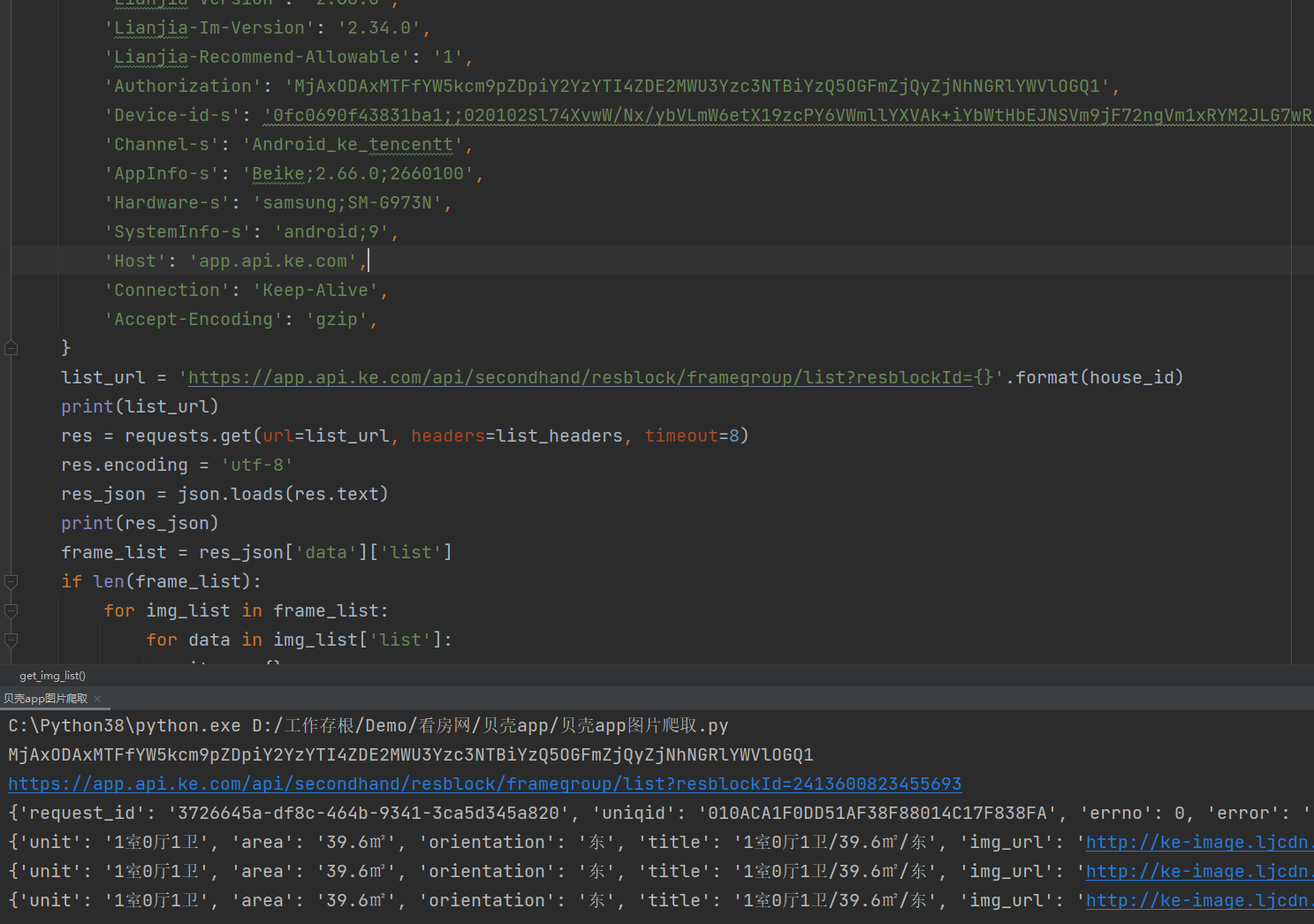
Task: Click the 'Android_ke_tencentt' channel value
Action: click(x=353, y=144)
